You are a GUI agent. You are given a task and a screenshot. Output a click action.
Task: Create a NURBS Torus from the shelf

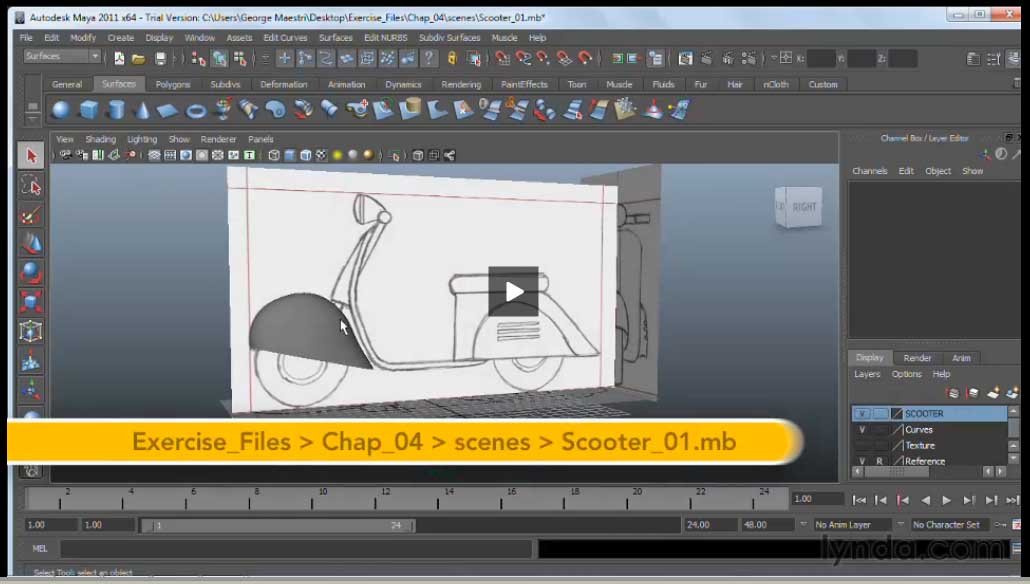196,111
